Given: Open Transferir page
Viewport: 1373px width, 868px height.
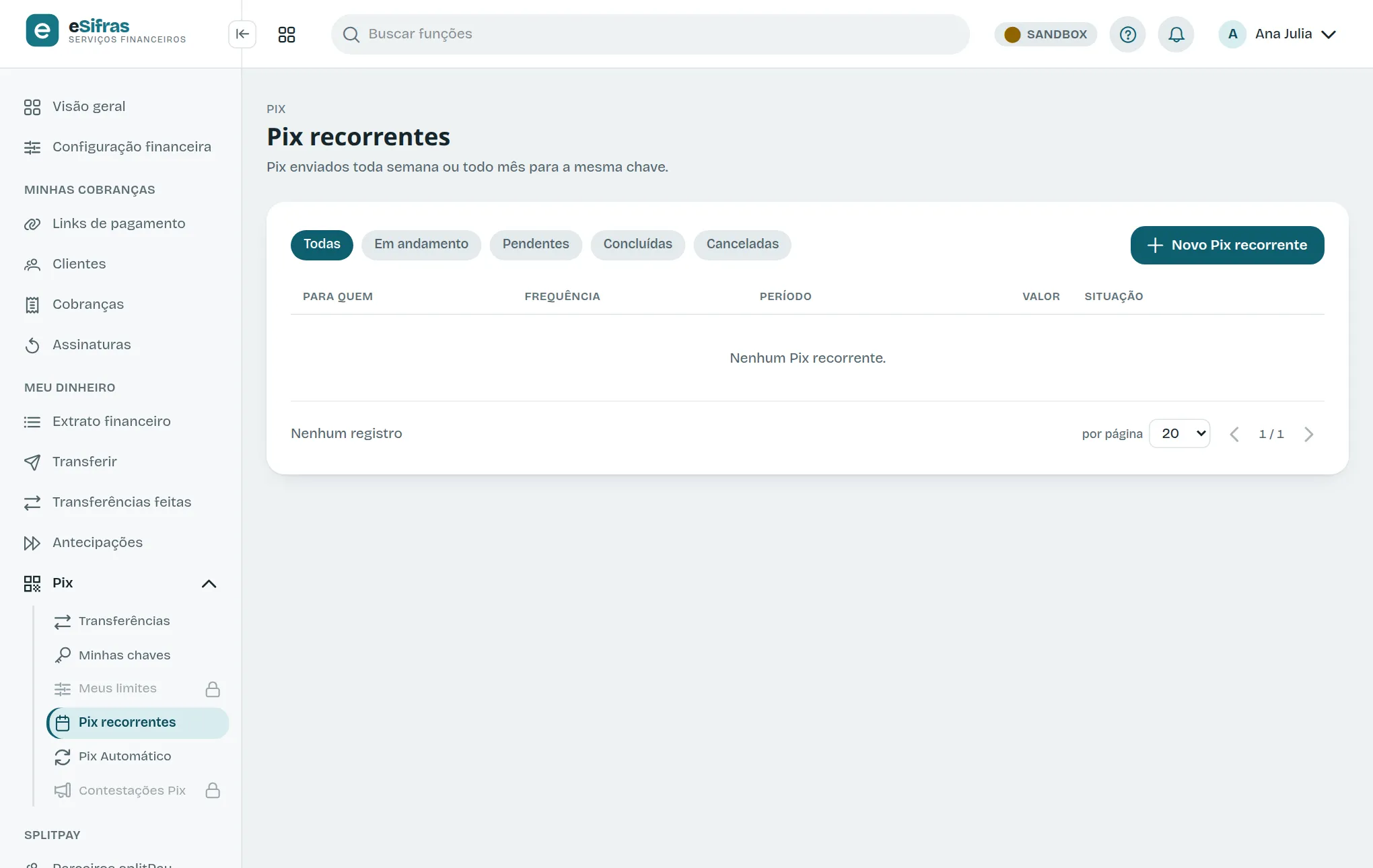Looking at the screenshot, I should [x=121, y=462].
